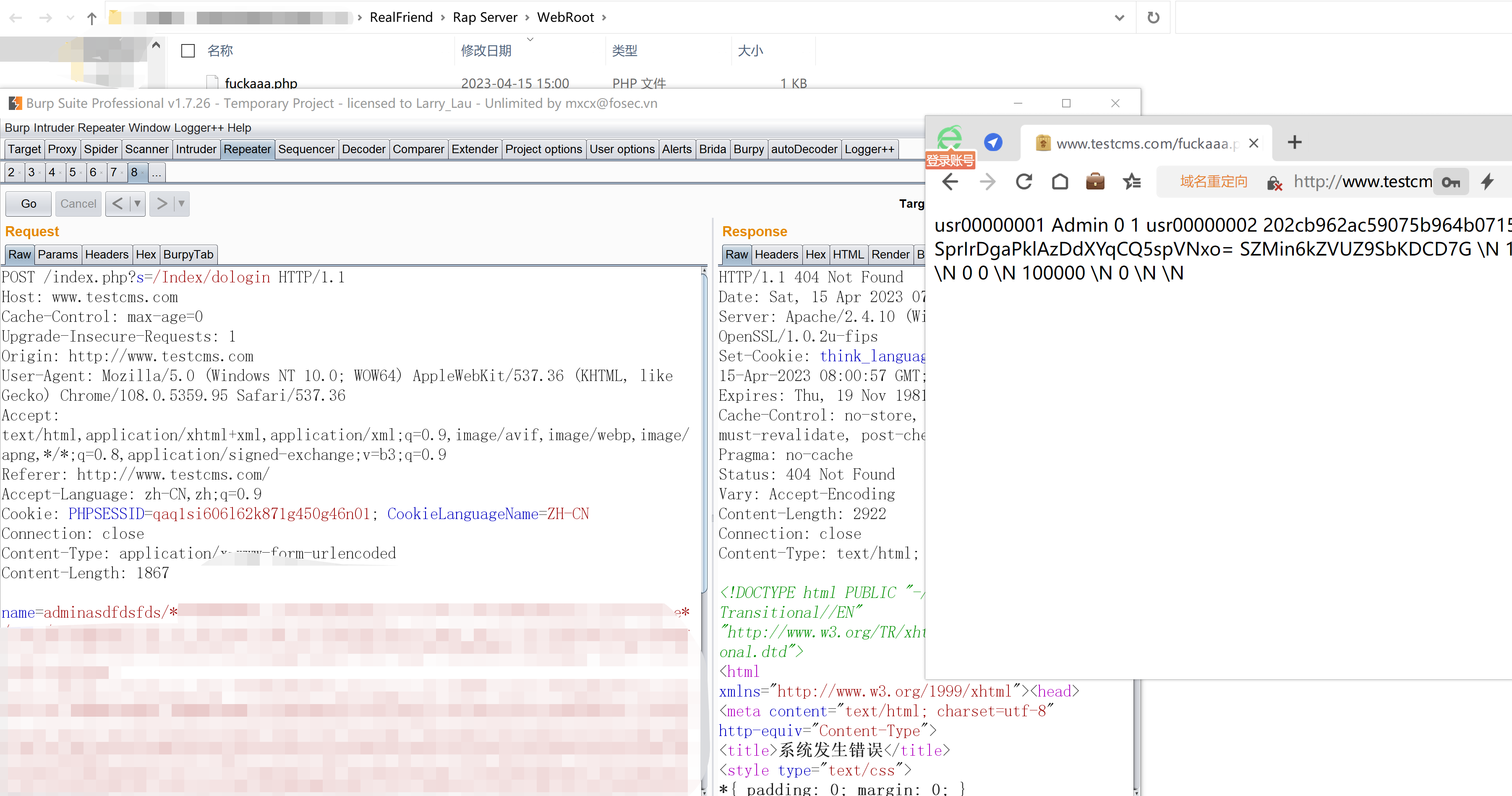Screen dimensions: 1512x796
Task: Switch to the Proxy tab
Action: 62,149
